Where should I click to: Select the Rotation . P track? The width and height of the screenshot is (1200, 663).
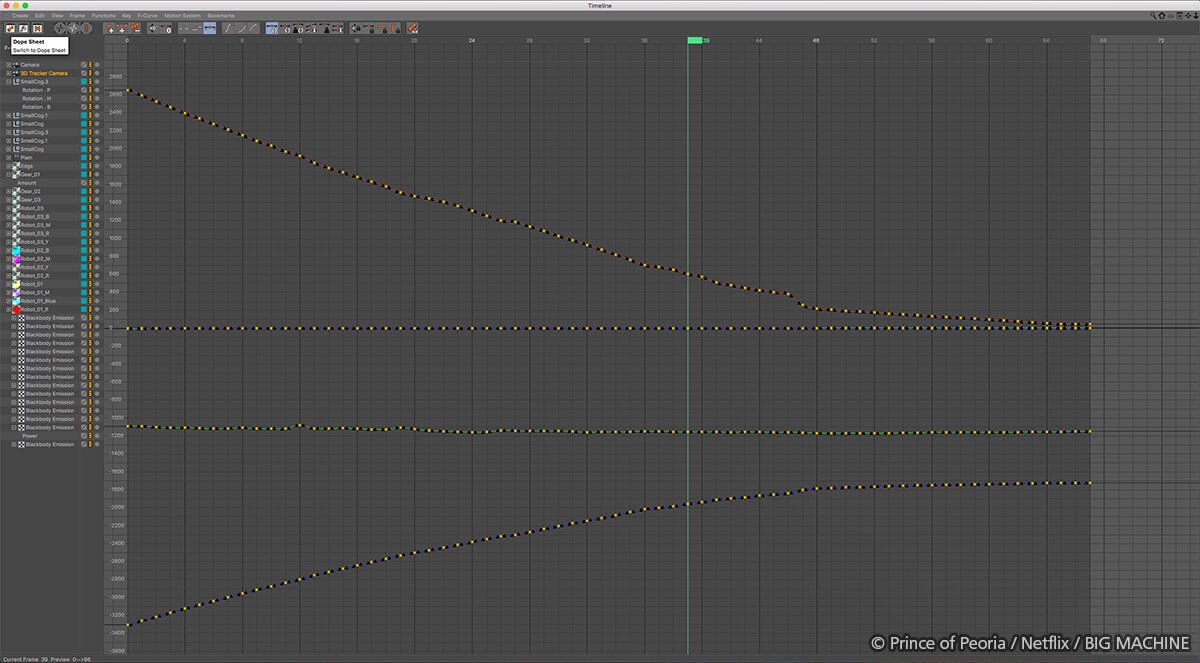coord(36,90)
